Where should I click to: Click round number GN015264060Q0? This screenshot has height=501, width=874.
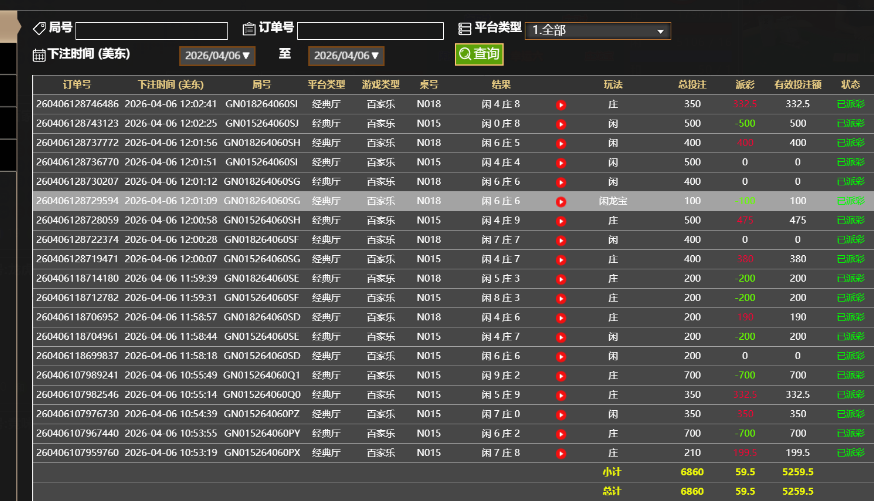(262, 395)
